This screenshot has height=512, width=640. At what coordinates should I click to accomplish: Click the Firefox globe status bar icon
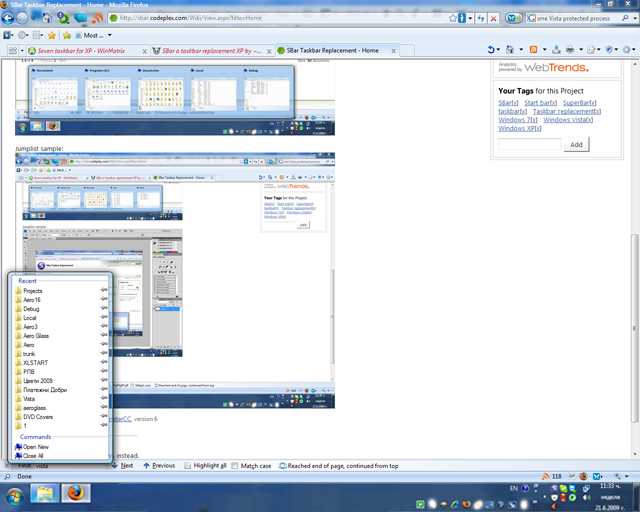pos(584,476)
